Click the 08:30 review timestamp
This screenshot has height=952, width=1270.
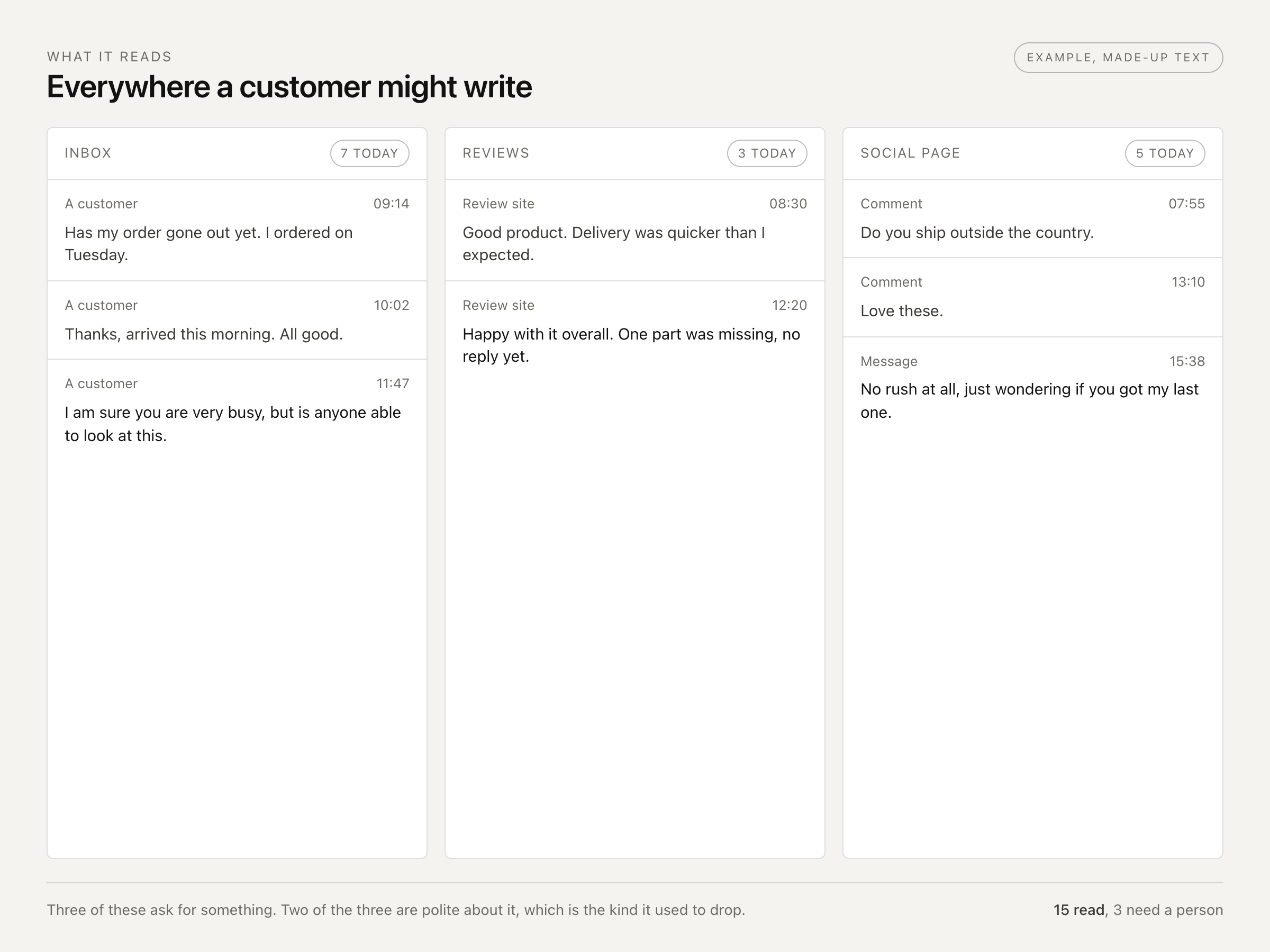pyautogui.click(x=788, y=204)
